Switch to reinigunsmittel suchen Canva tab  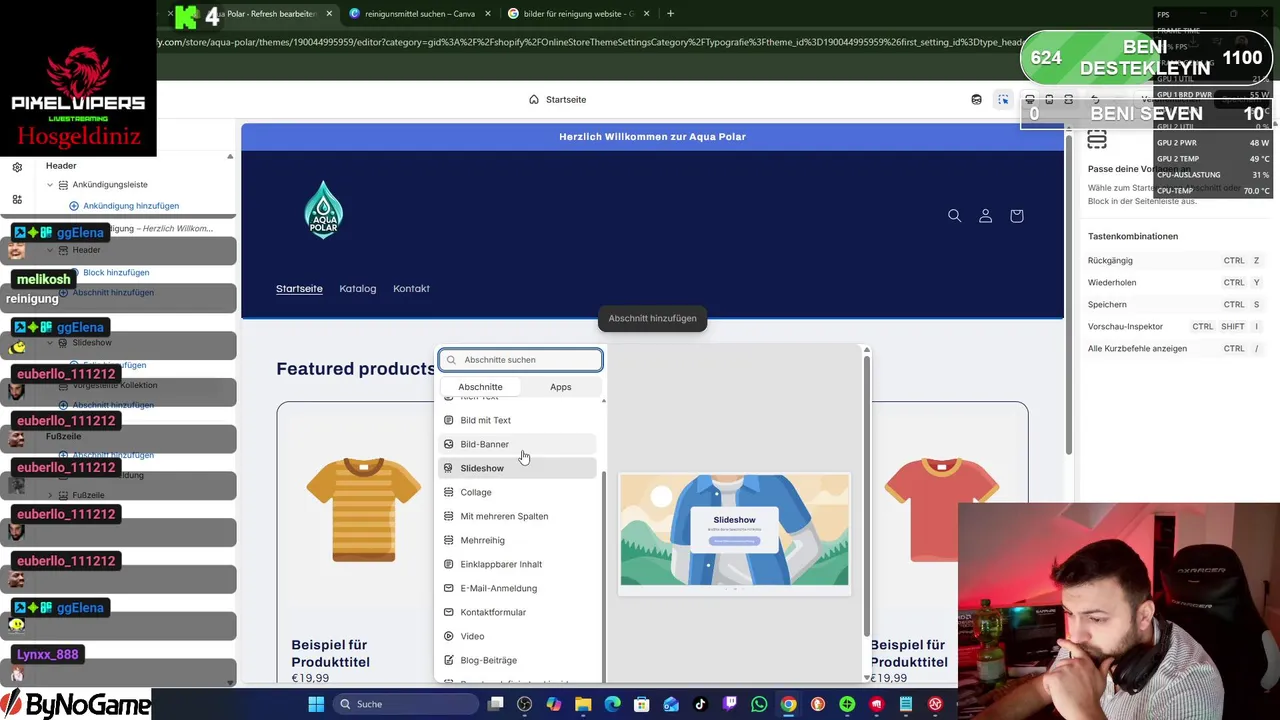(420, 14)
